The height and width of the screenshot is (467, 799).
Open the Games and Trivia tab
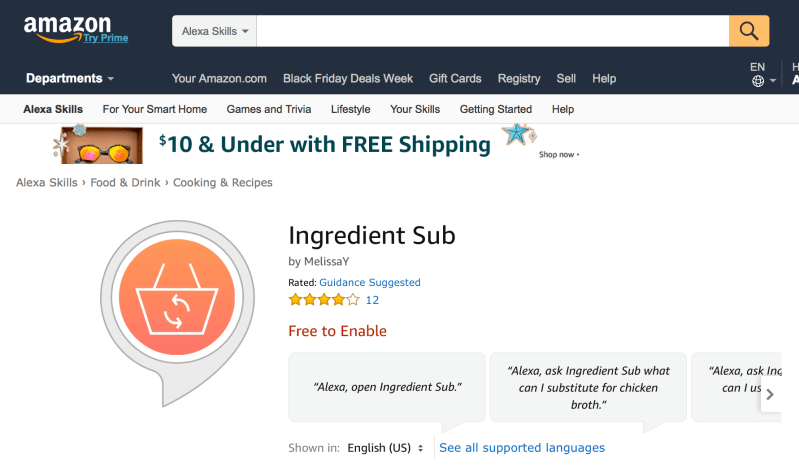(269, 109)
